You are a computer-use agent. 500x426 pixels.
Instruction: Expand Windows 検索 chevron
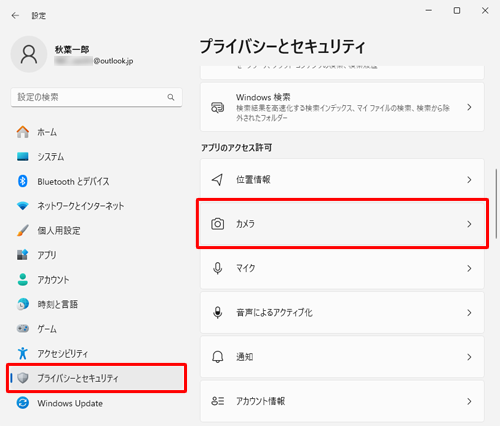(469, 107)
